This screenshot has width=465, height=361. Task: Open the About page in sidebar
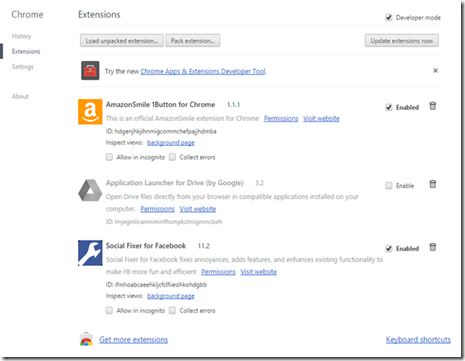tap(20, 96)
